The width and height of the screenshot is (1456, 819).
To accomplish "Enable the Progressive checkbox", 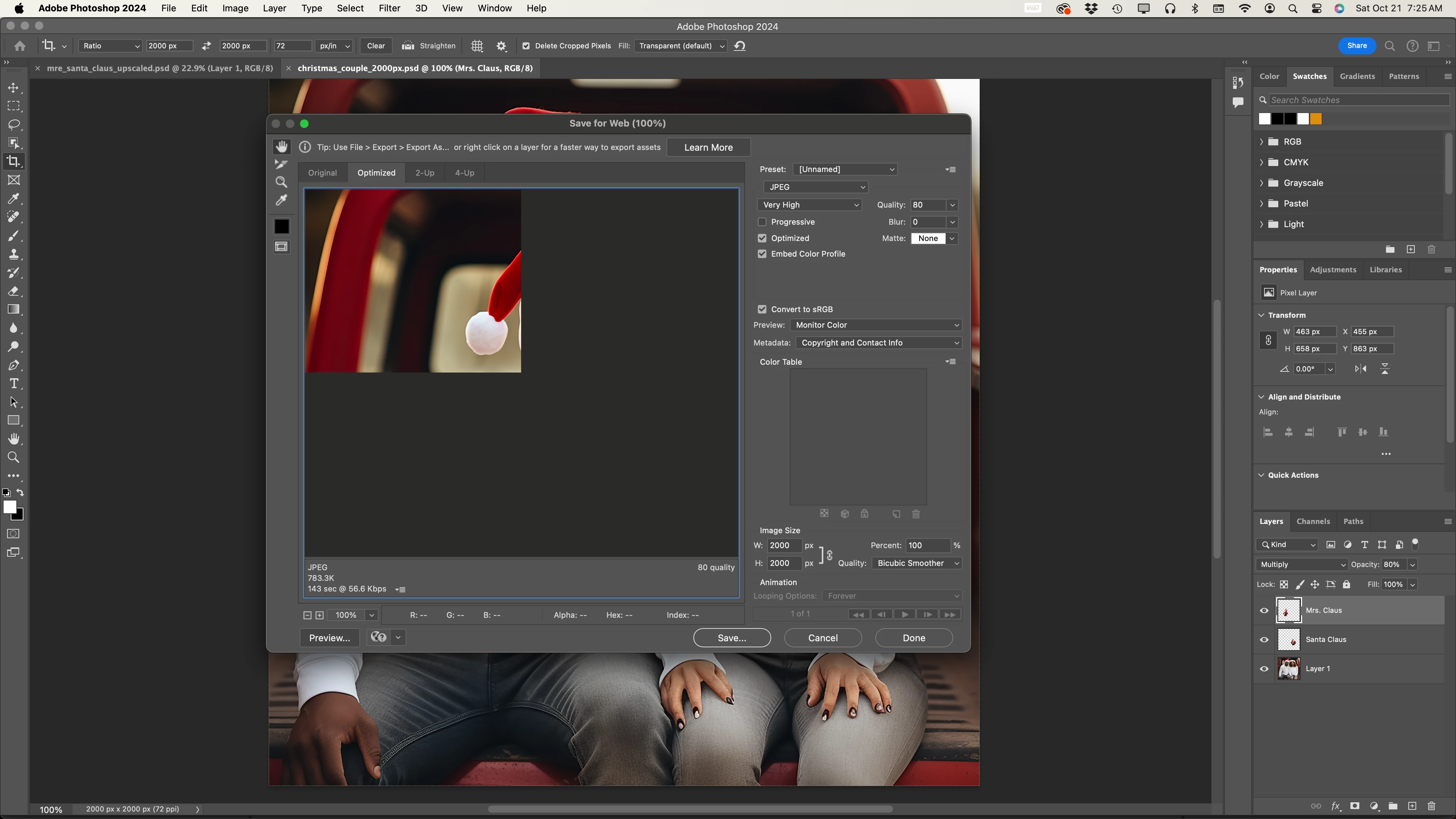I will pos(762,222).
